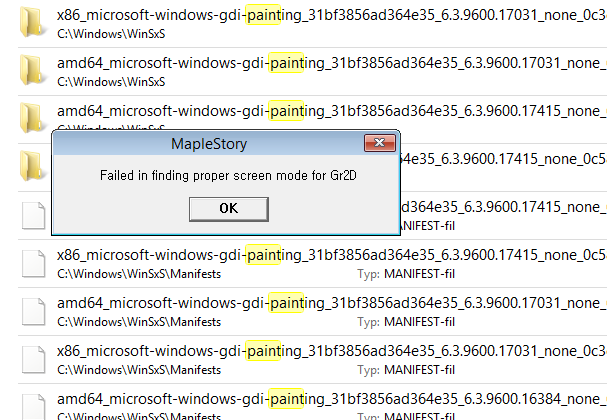Select folder icon of x86 gdi-painting 17031 folder
The image size is (607, 420).
click(x=32, y=21)
